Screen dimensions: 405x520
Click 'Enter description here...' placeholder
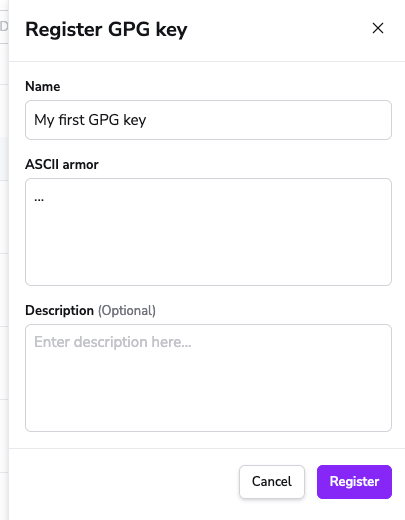(113, 342)
